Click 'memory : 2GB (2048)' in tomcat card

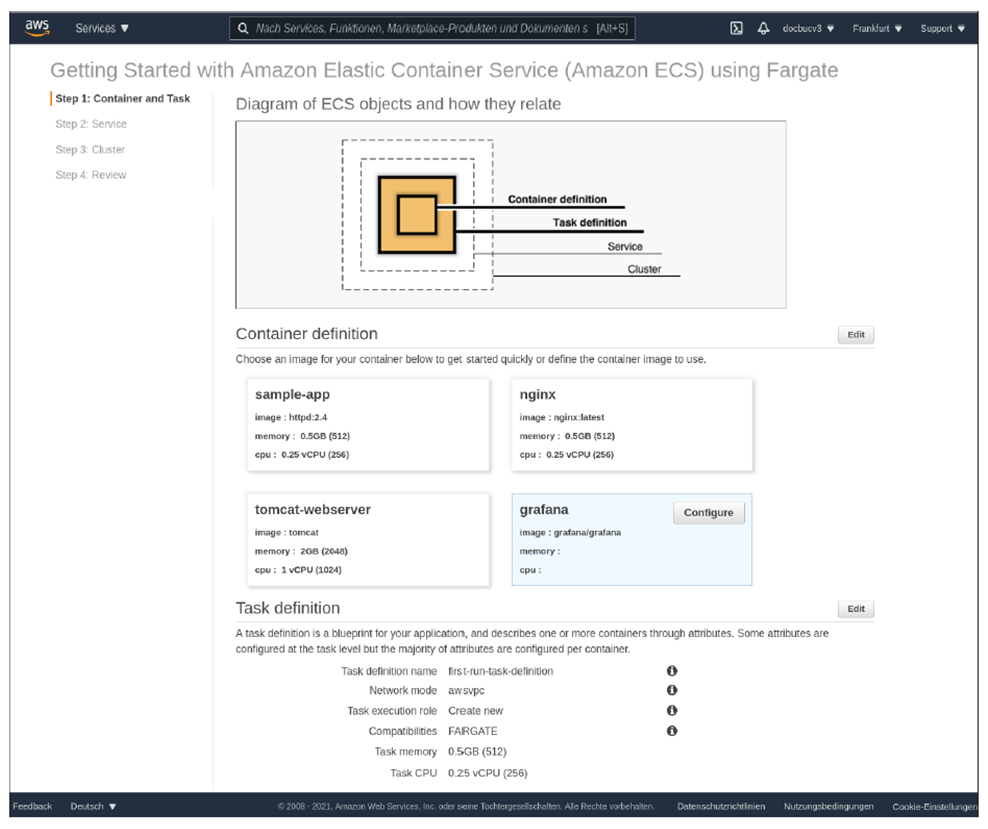coord(301,551)
